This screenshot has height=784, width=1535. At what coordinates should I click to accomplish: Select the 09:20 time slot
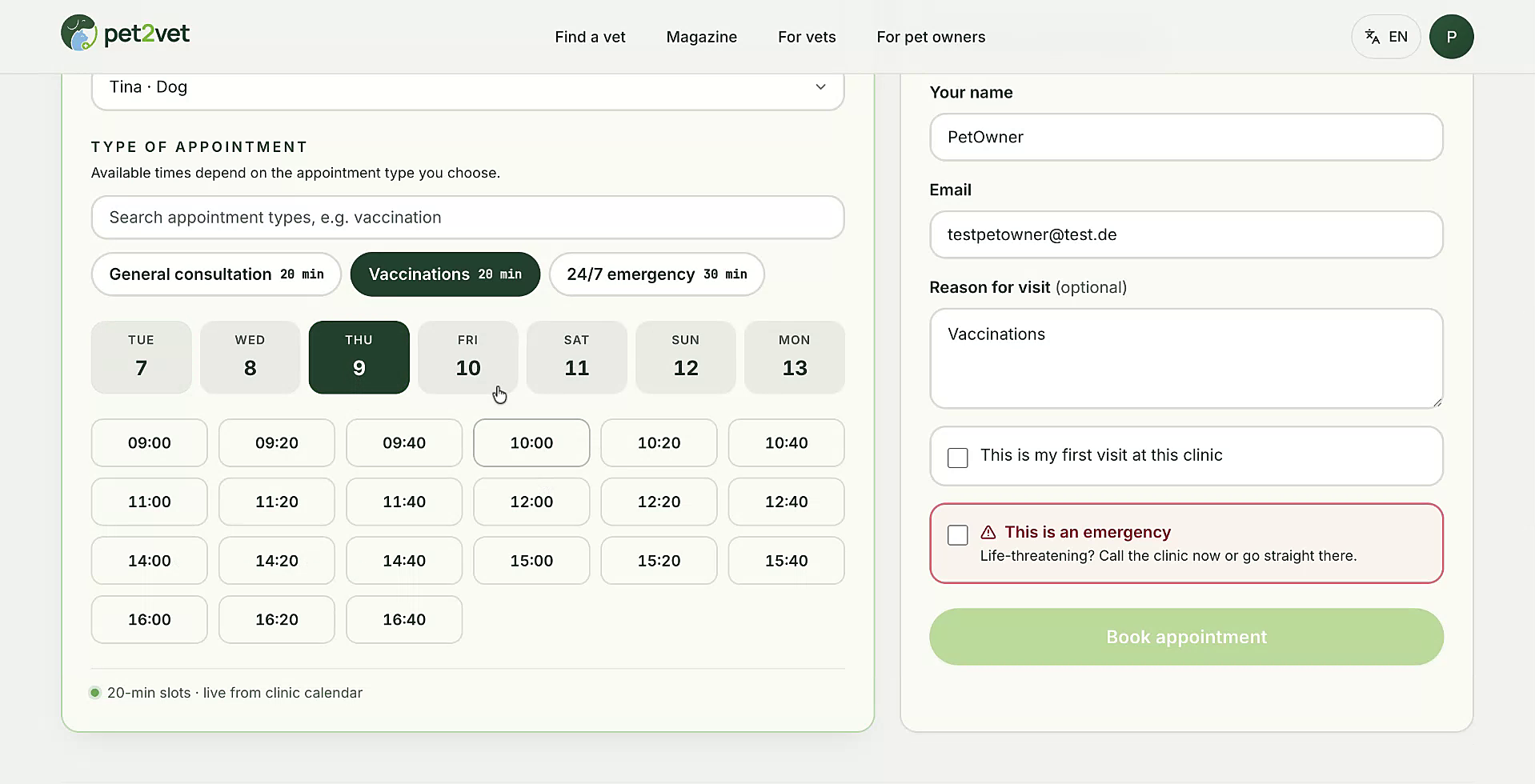point(276,442)
